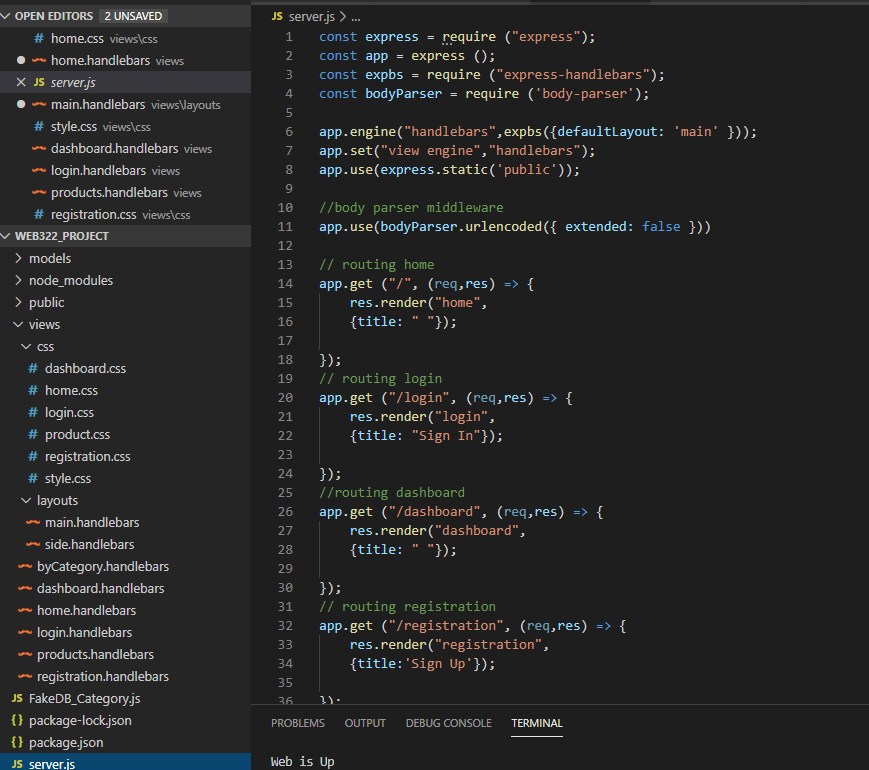Open registration.handlebars in the file tree
Screen dimensions: 869x770
click(x=103, y=676)
